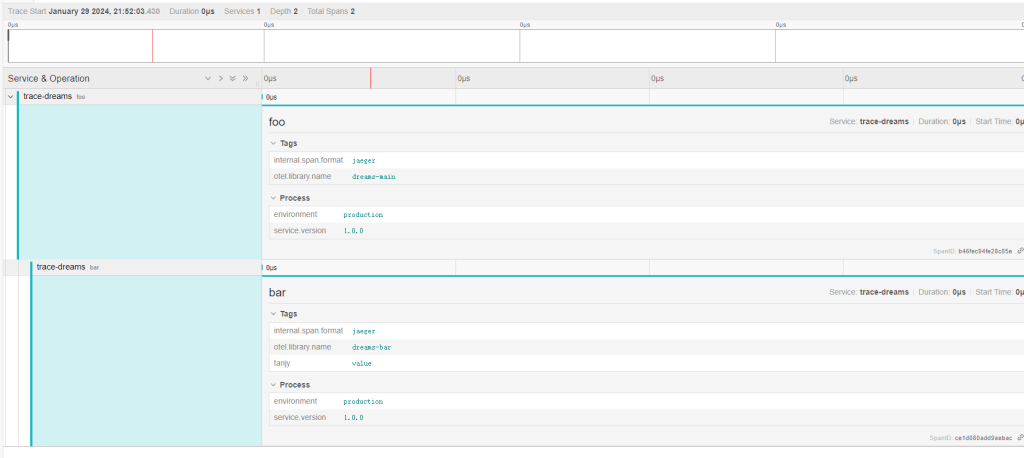
Task: Click the otel.library.name dreams-bar tag row
Action: (x=640, y=347)
